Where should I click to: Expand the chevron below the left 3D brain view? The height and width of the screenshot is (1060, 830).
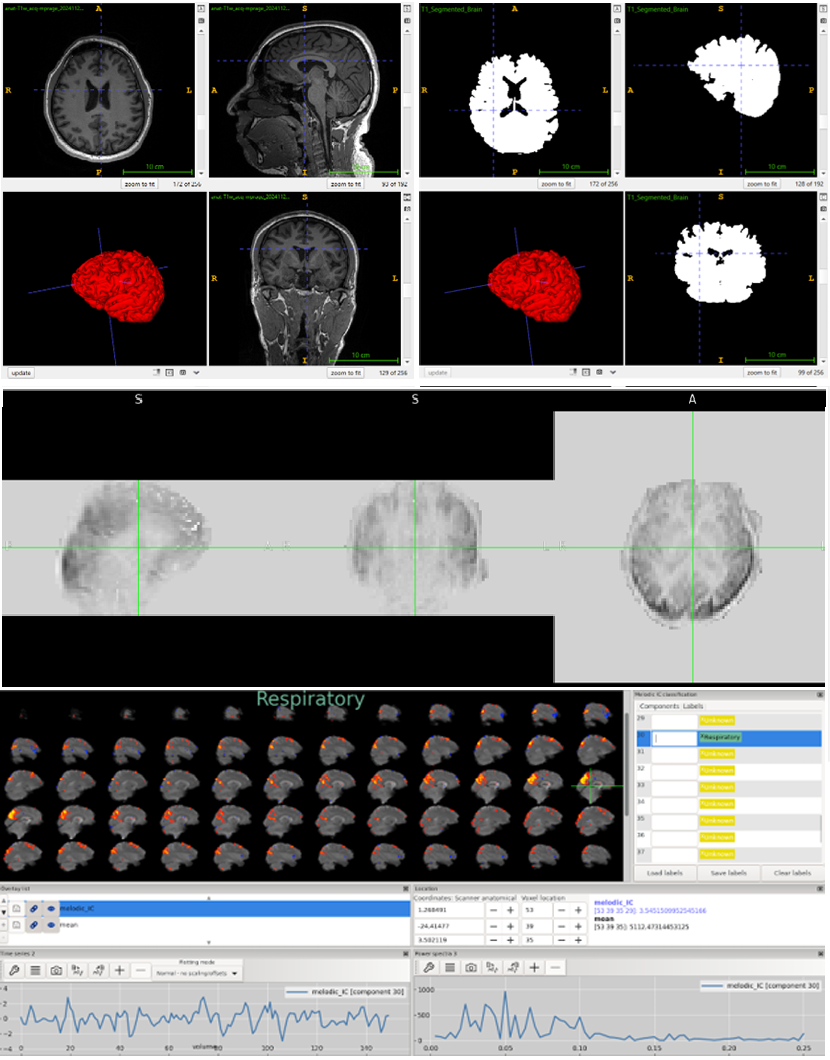[196, 373]
